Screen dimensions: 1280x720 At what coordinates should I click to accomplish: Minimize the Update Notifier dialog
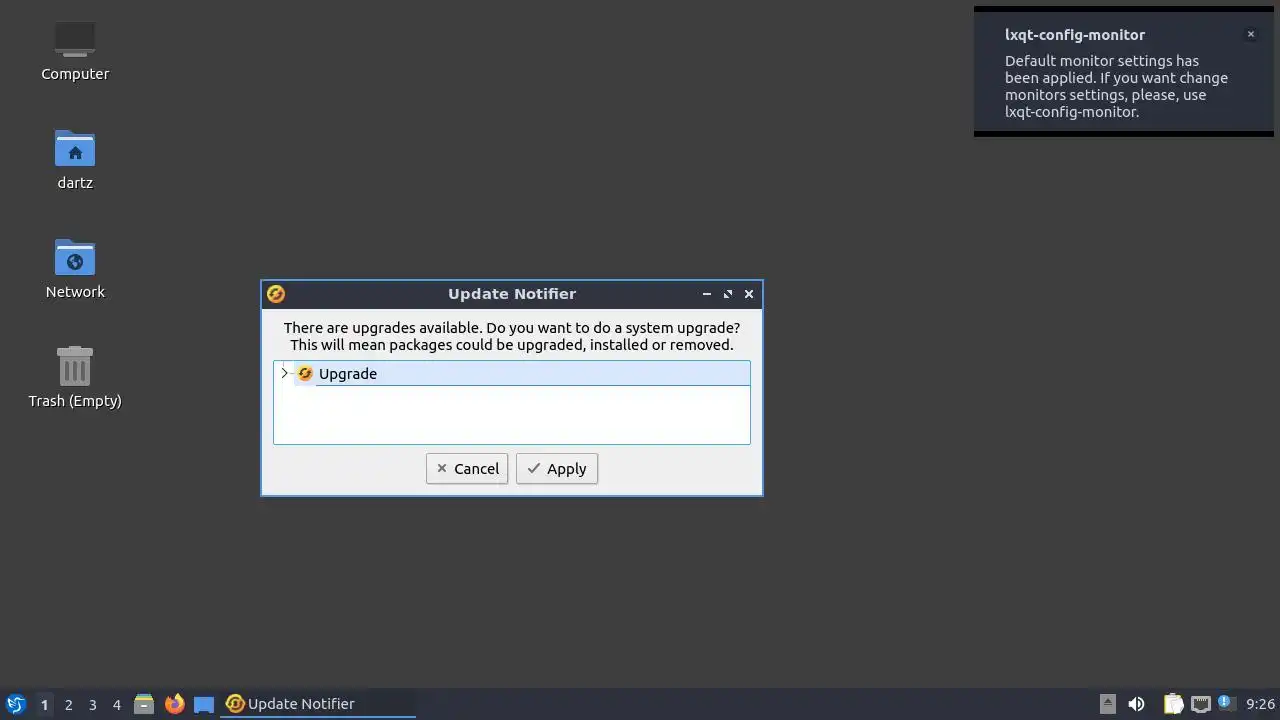(707, 294)
